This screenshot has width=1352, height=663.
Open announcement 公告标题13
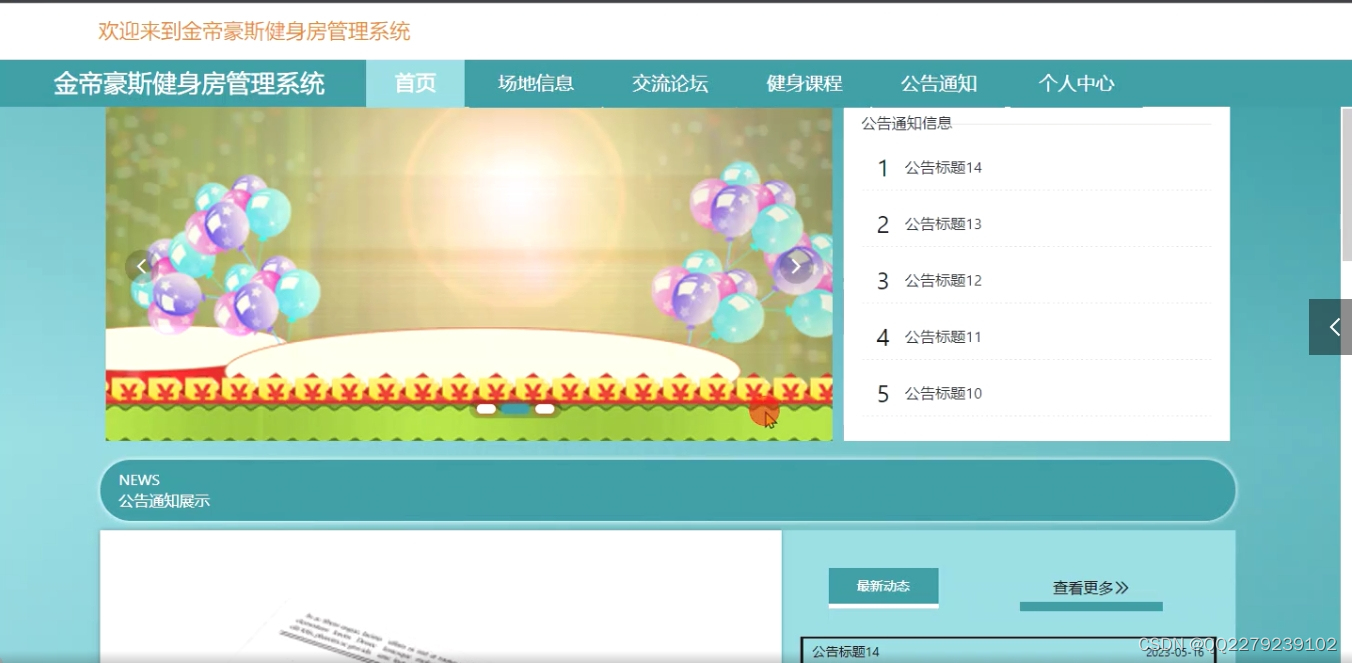pyautogui.click(x=1036, y=224)
